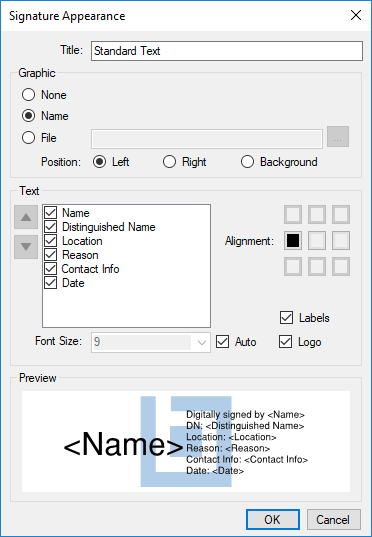Click the signature preview image
Viewport: 372px width, 537px height.
coord(186,441)
